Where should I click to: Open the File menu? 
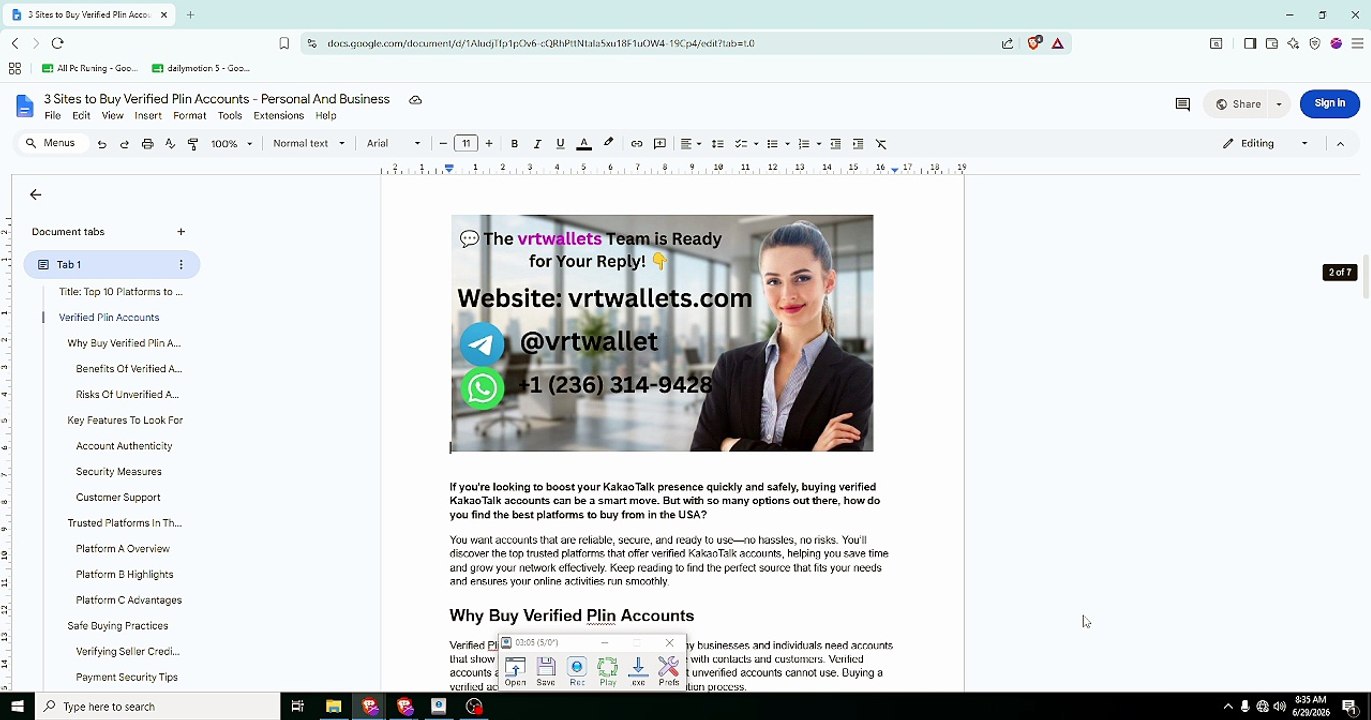point(53,116)
